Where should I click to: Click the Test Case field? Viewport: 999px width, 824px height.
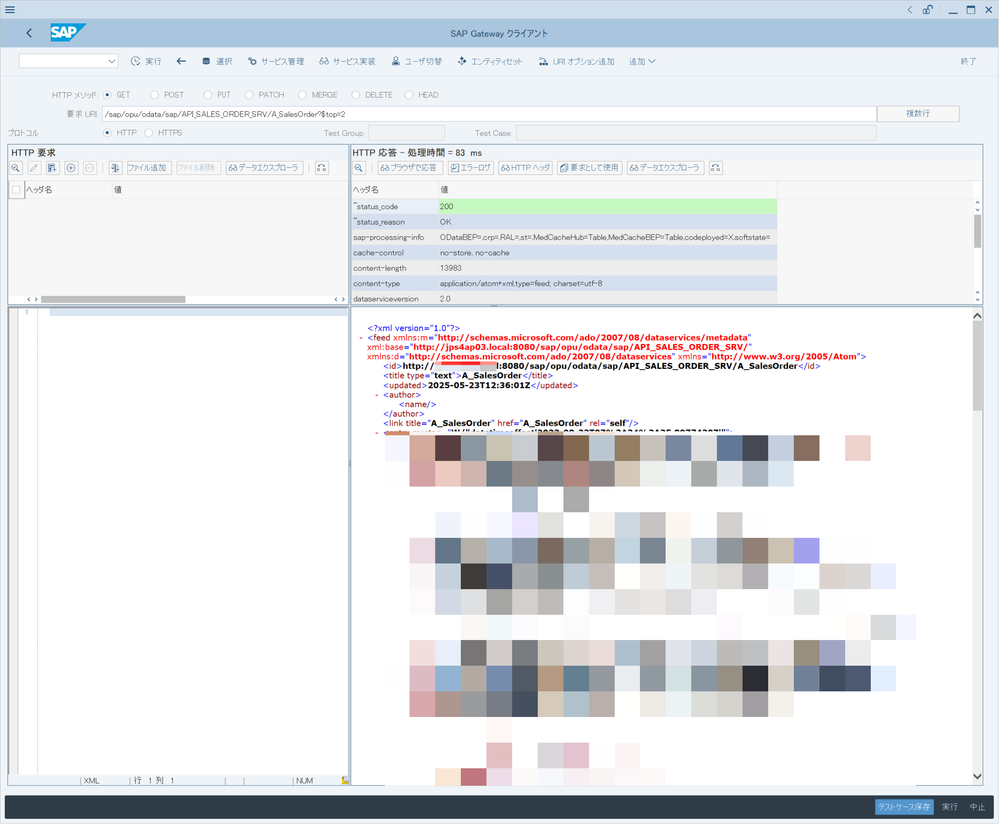click(696, 133)
